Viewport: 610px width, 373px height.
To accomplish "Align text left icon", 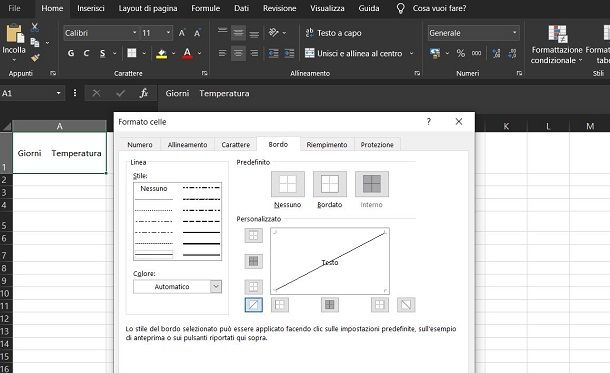I will (223, 53).
